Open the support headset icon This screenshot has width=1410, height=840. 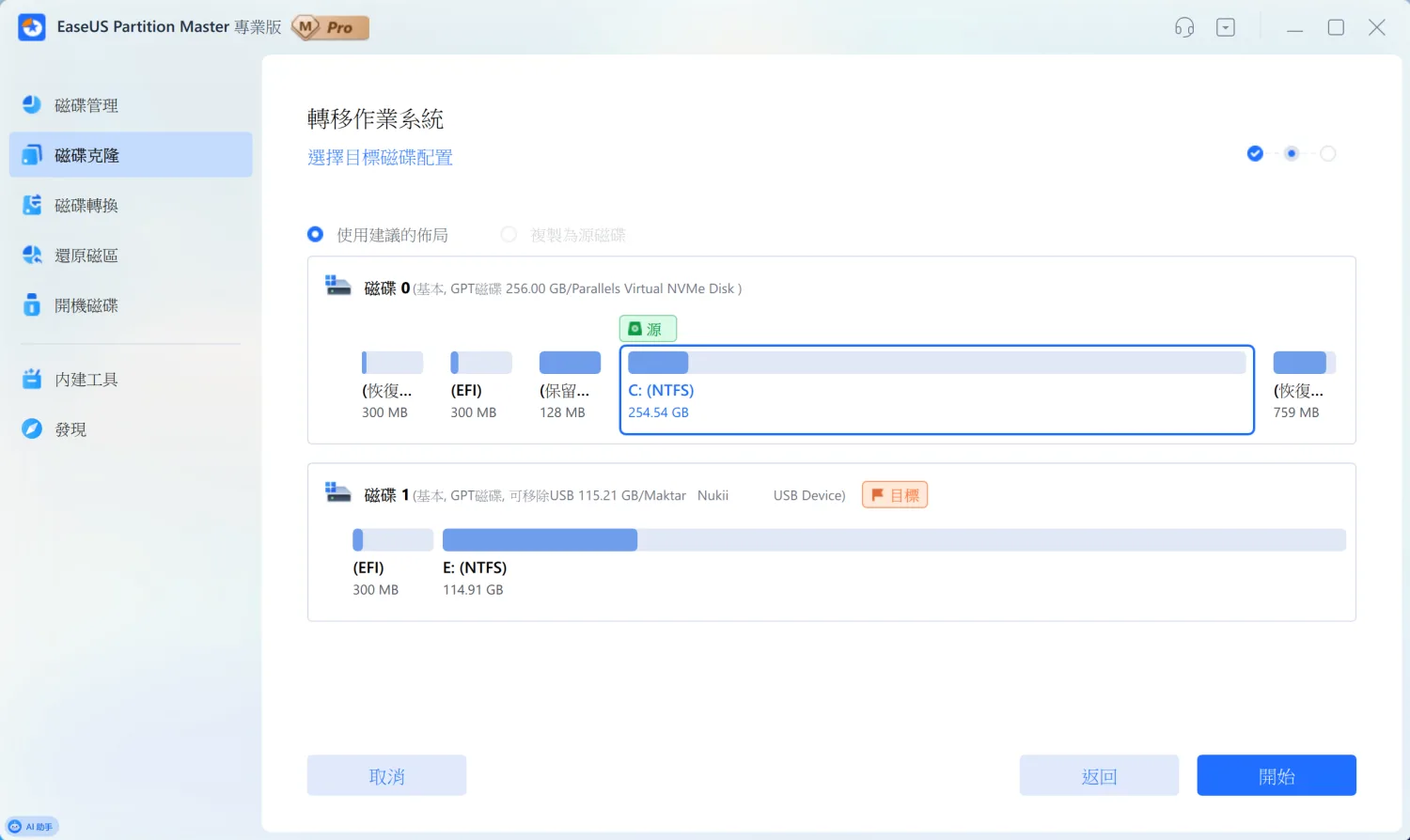1184,27
